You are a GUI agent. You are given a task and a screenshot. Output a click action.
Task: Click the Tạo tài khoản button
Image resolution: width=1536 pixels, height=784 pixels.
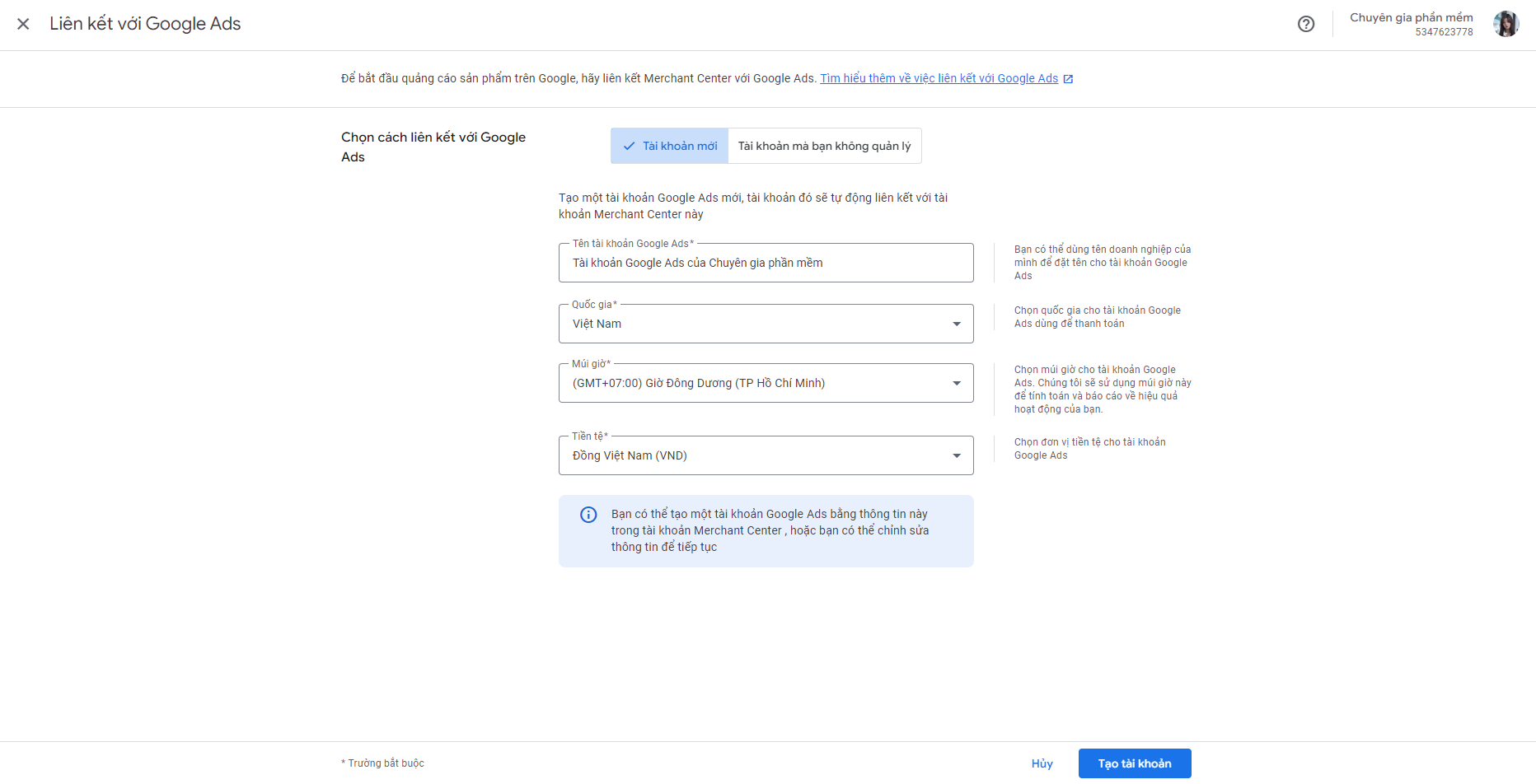pos(1135,763)
